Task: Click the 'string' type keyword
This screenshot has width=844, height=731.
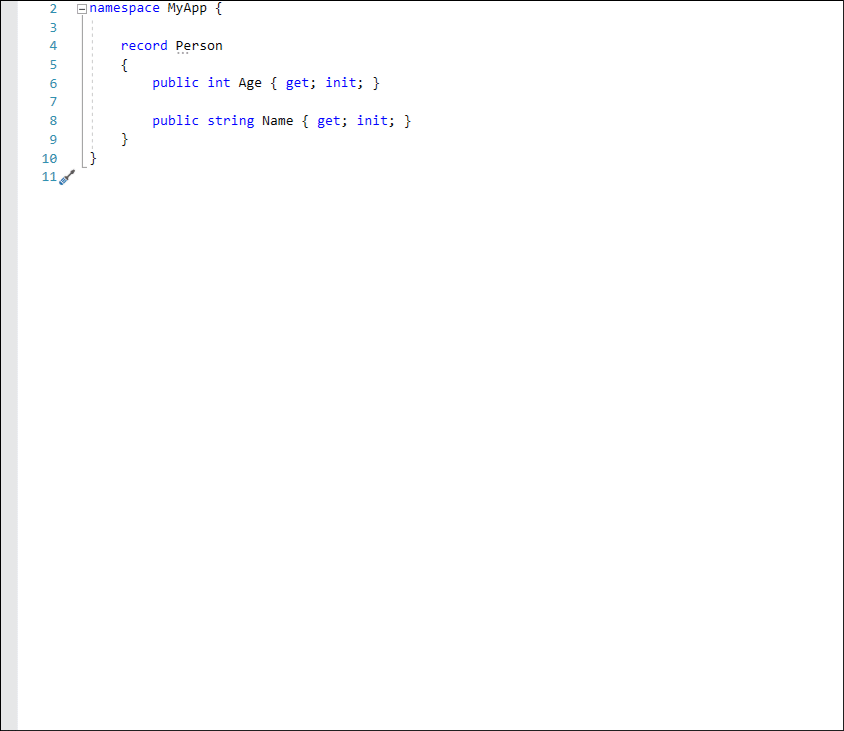Action: pos(230,121)
